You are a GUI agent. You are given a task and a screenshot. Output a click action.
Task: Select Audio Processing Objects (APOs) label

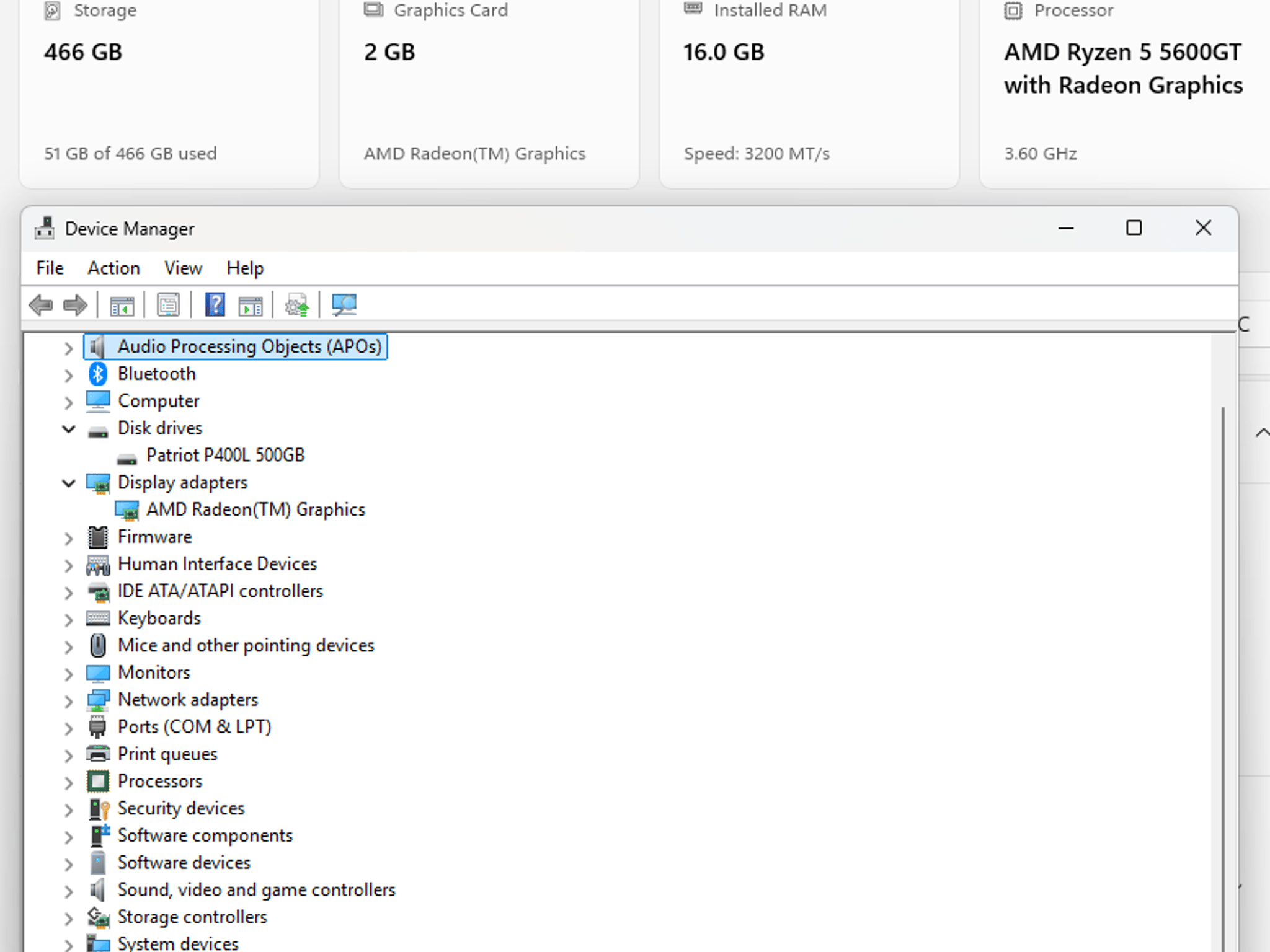pos(249,346)
